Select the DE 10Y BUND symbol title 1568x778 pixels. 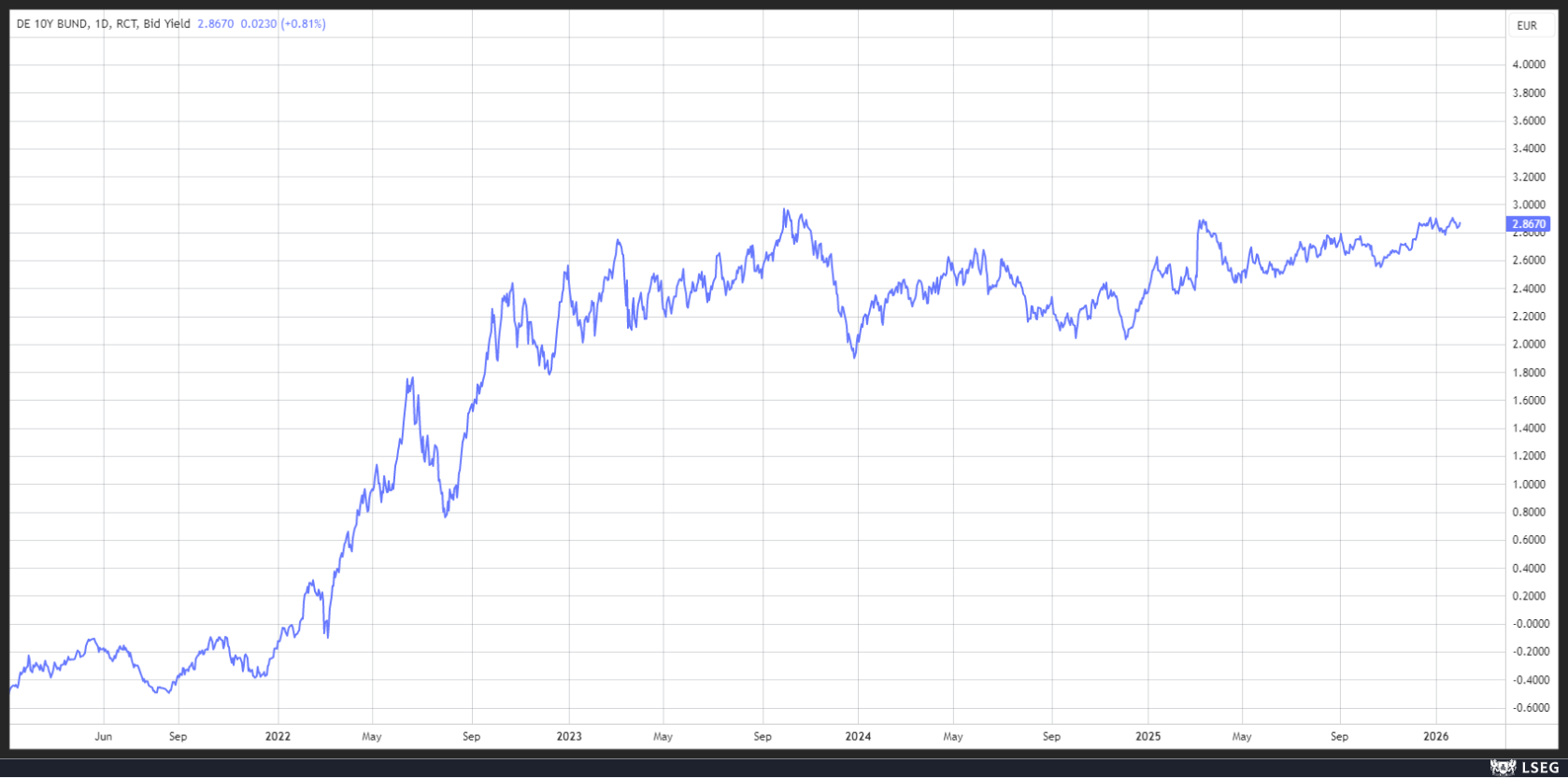pos(52,24)
